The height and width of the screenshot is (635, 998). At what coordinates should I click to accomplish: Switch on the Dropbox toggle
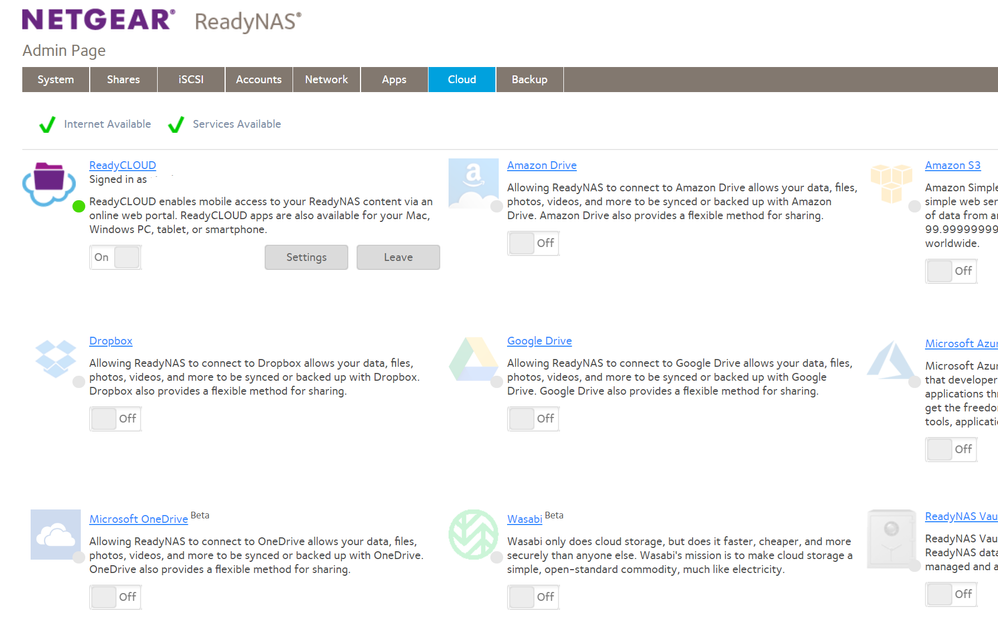pos(115,419)
